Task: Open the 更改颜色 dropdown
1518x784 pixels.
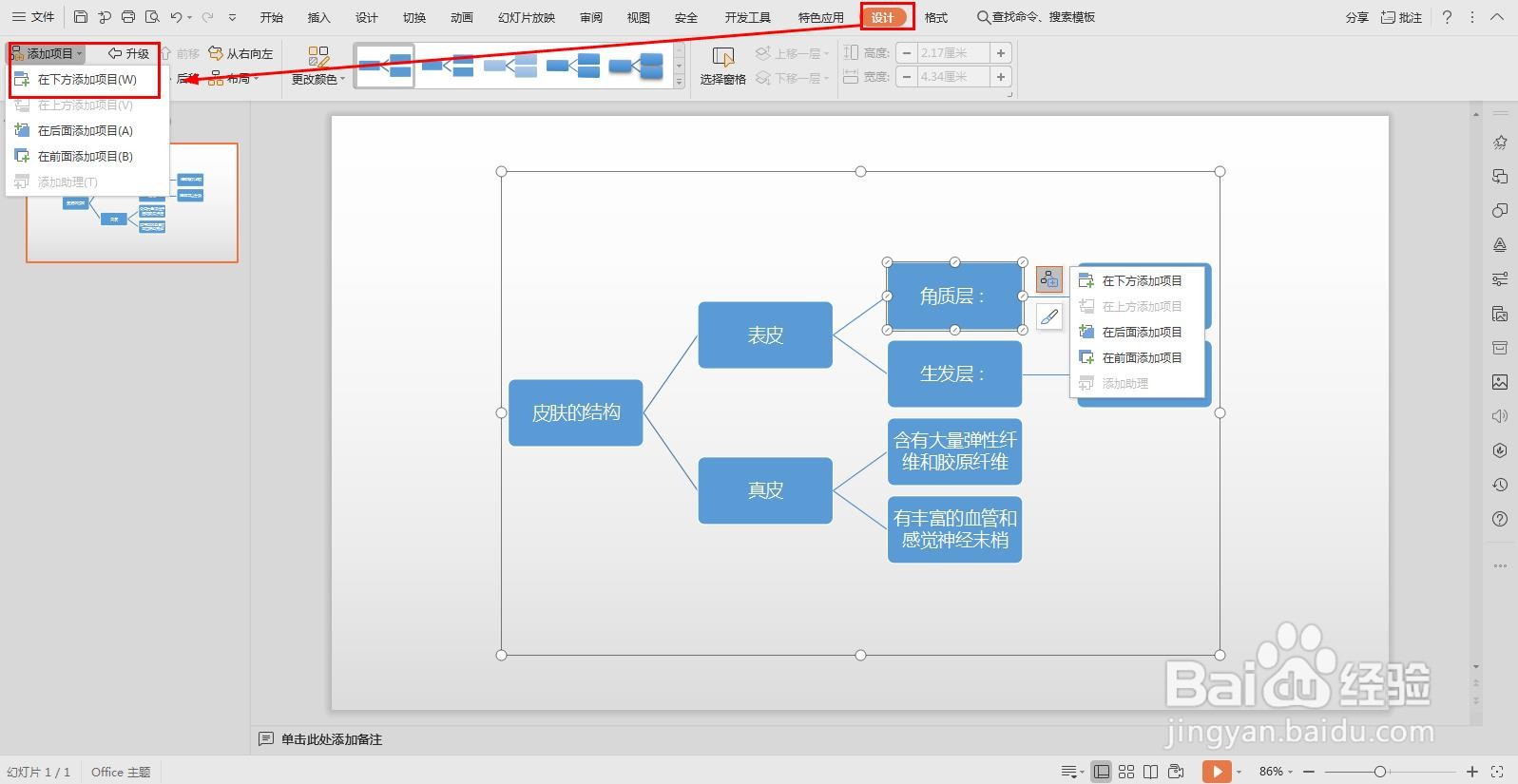Action: [x=318, y=66]
